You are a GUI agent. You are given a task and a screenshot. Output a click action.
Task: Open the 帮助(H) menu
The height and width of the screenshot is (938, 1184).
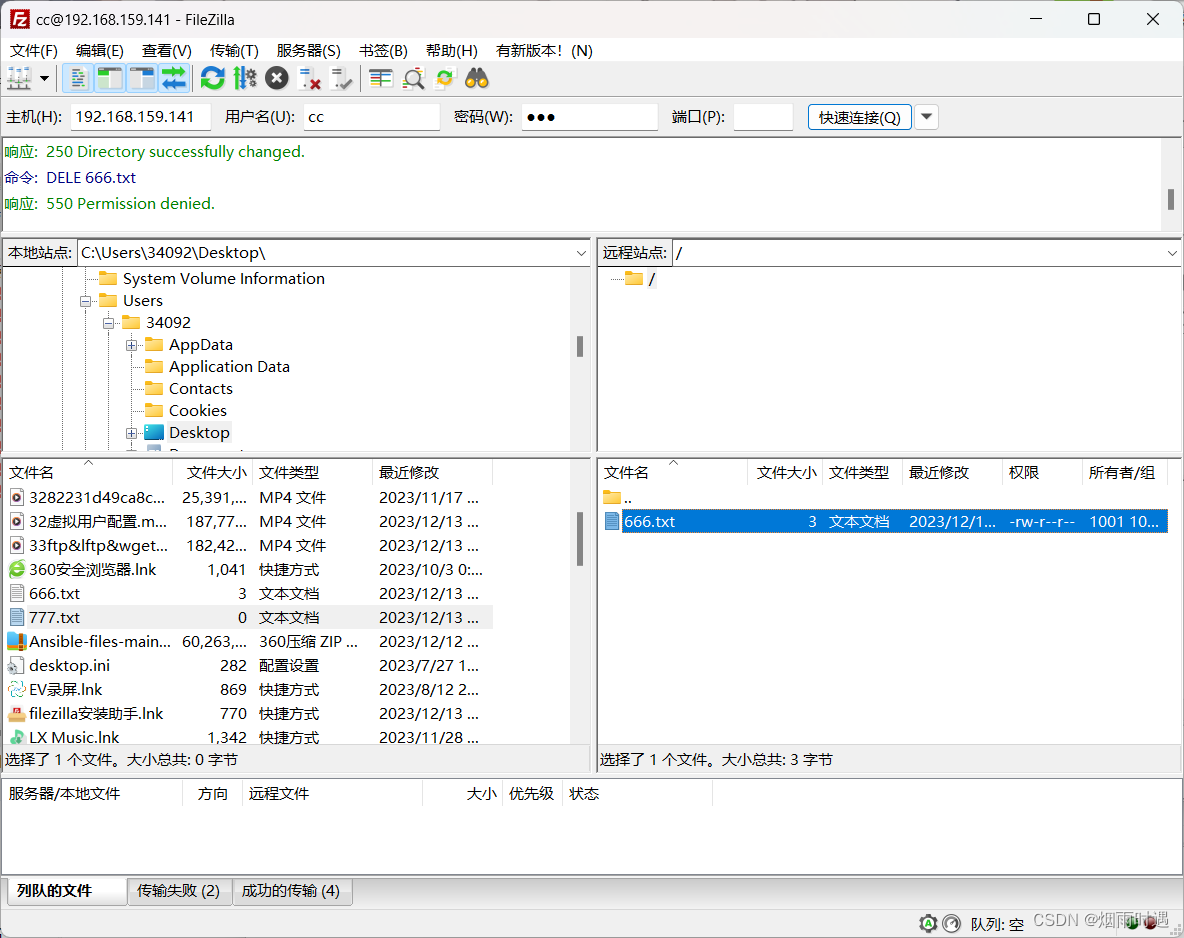pyautogui.click(x=452, y=51)
